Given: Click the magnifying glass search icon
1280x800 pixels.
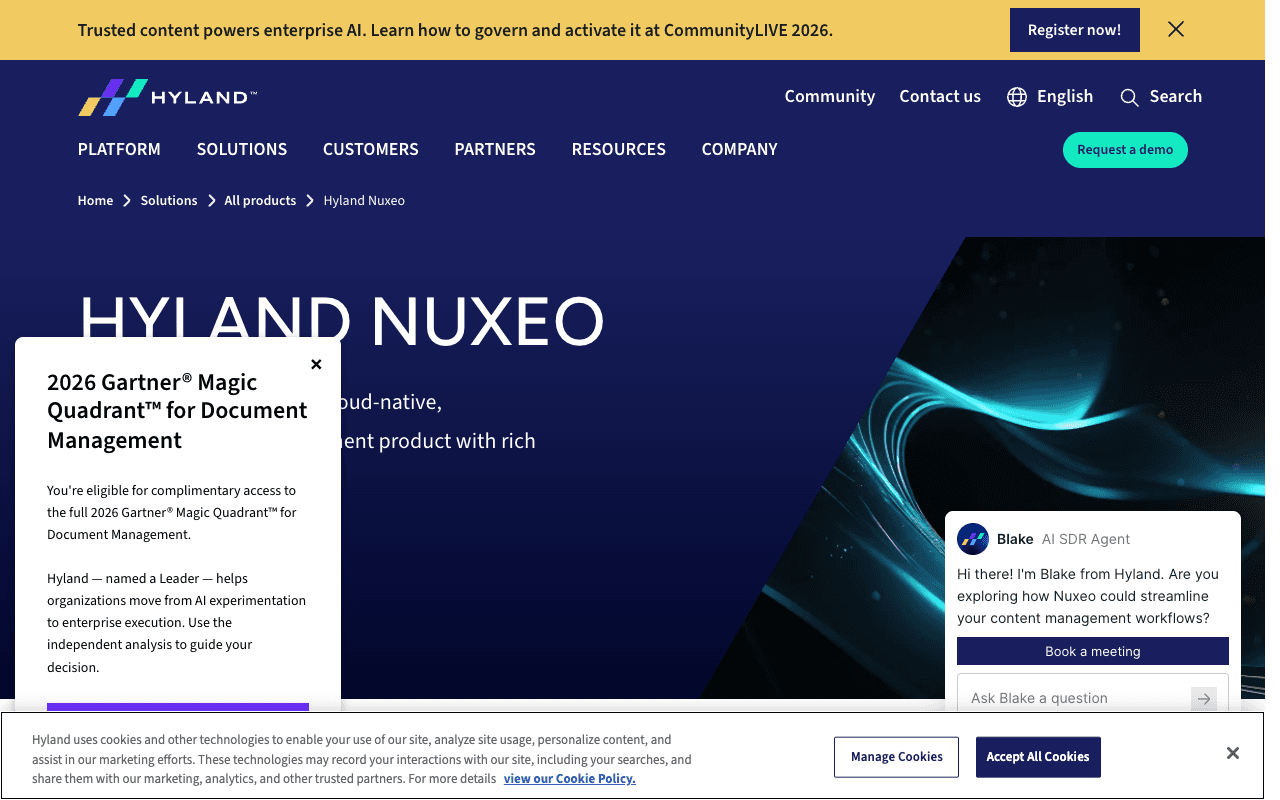Looking at the screenshot, I should (1129, 97).
